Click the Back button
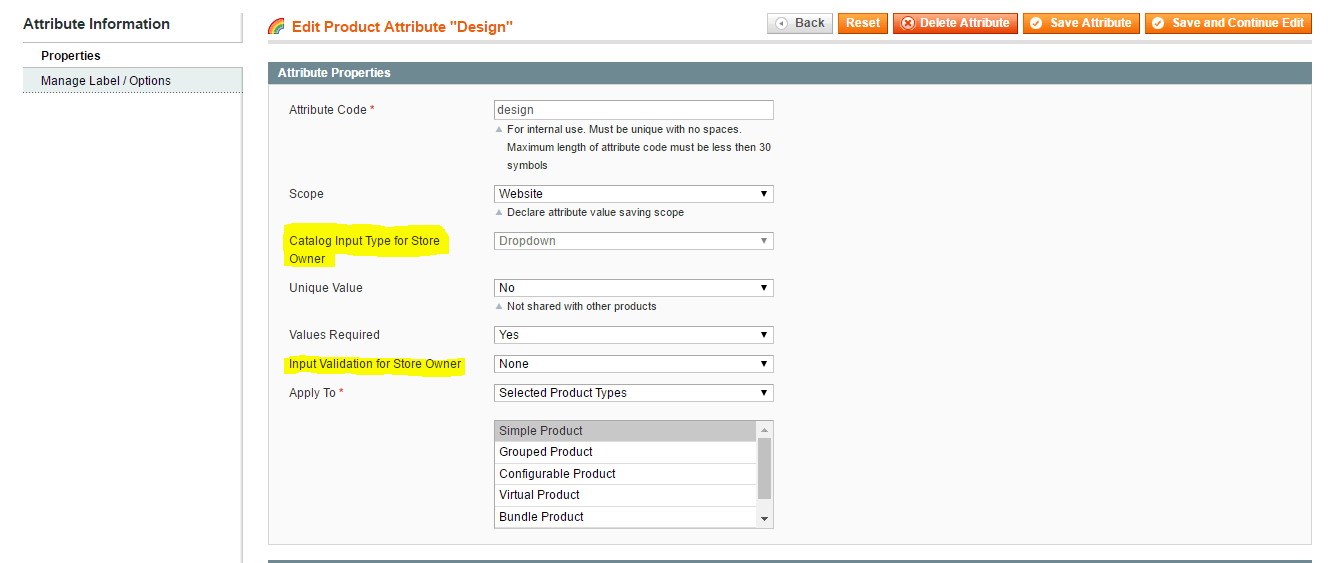Image resolution: width=1331 pixels, height=563 pixels. [800, 23]
